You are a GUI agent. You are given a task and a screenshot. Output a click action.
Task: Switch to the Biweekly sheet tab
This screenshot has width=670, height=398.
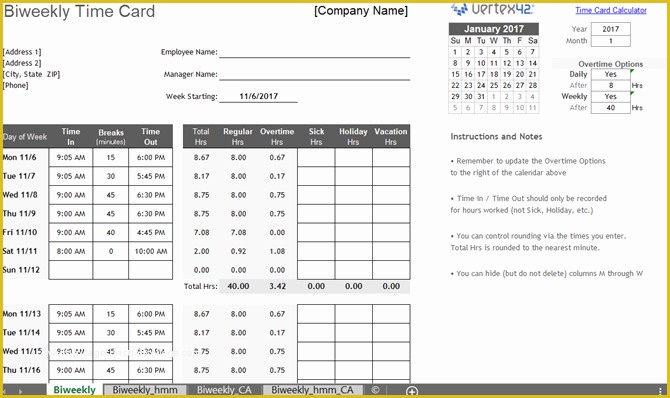click(75, 389)
